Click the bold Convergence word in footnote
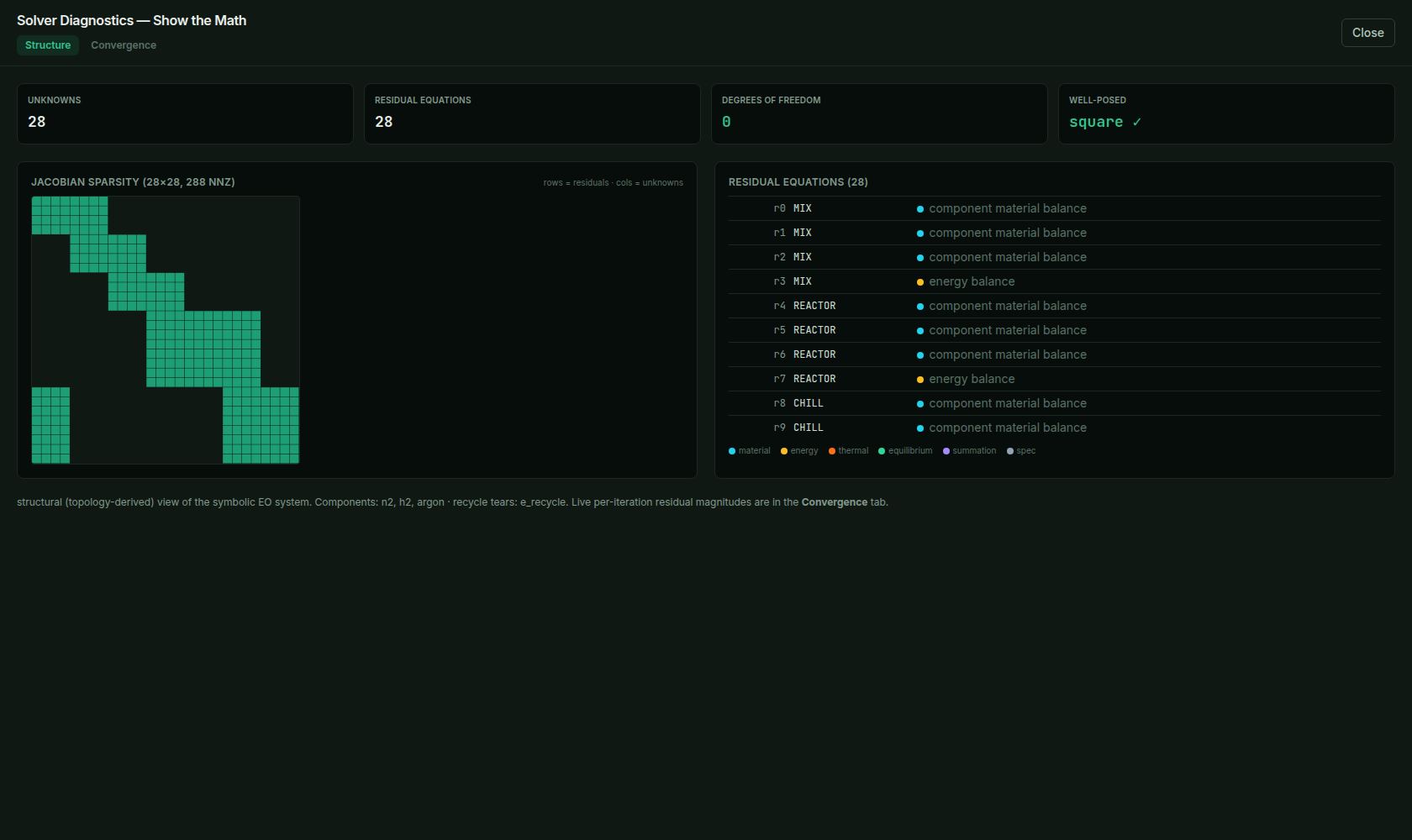The width and height of the screenshot is (1412, 840). pos(834,502)
